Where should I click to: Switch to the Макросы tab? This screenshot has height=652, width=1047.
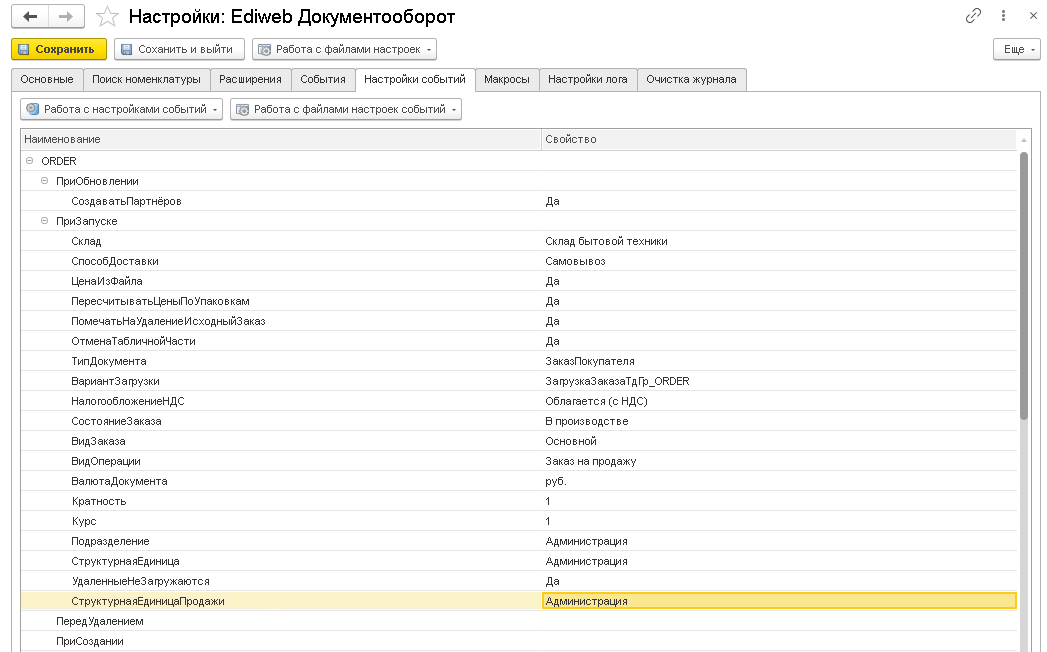click(506, 79)
